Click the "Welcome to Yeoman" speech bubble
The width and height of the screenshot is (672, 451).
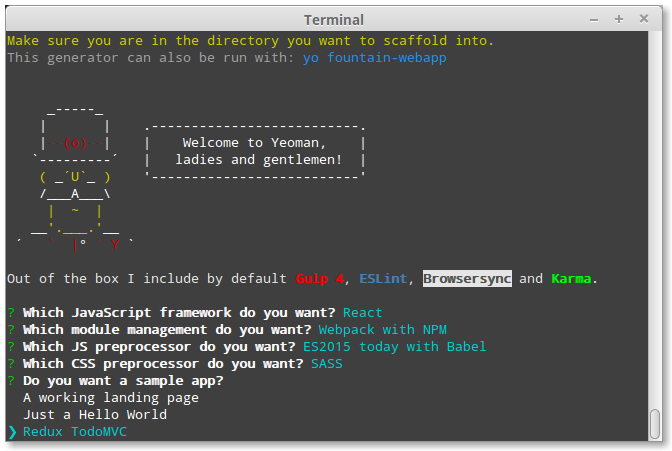point(256,151)
